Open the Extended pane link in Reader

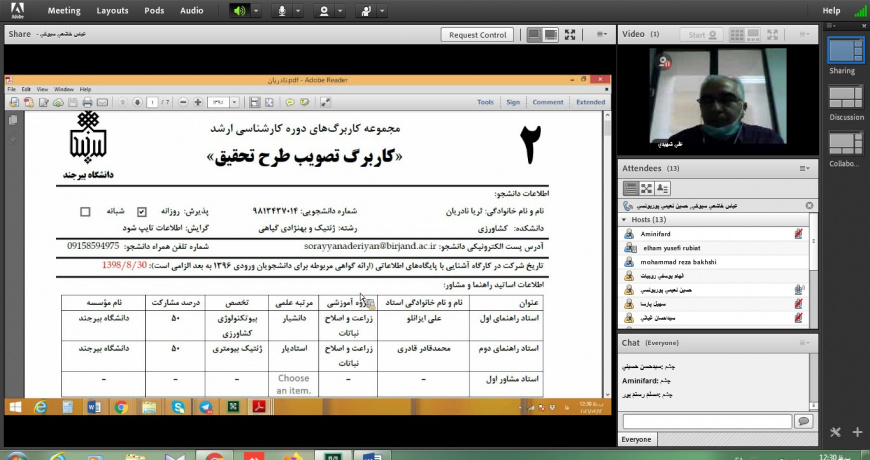(590, 102)
